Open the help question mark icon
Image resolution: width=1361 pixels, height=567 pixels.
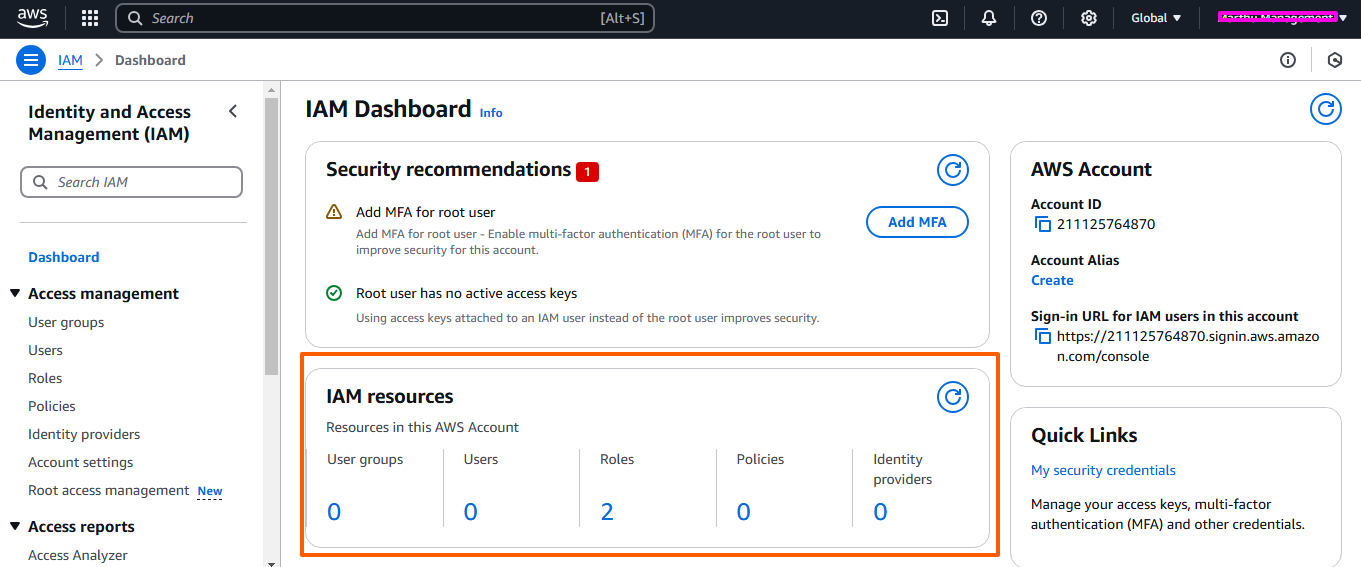(x=1039, y=18)
